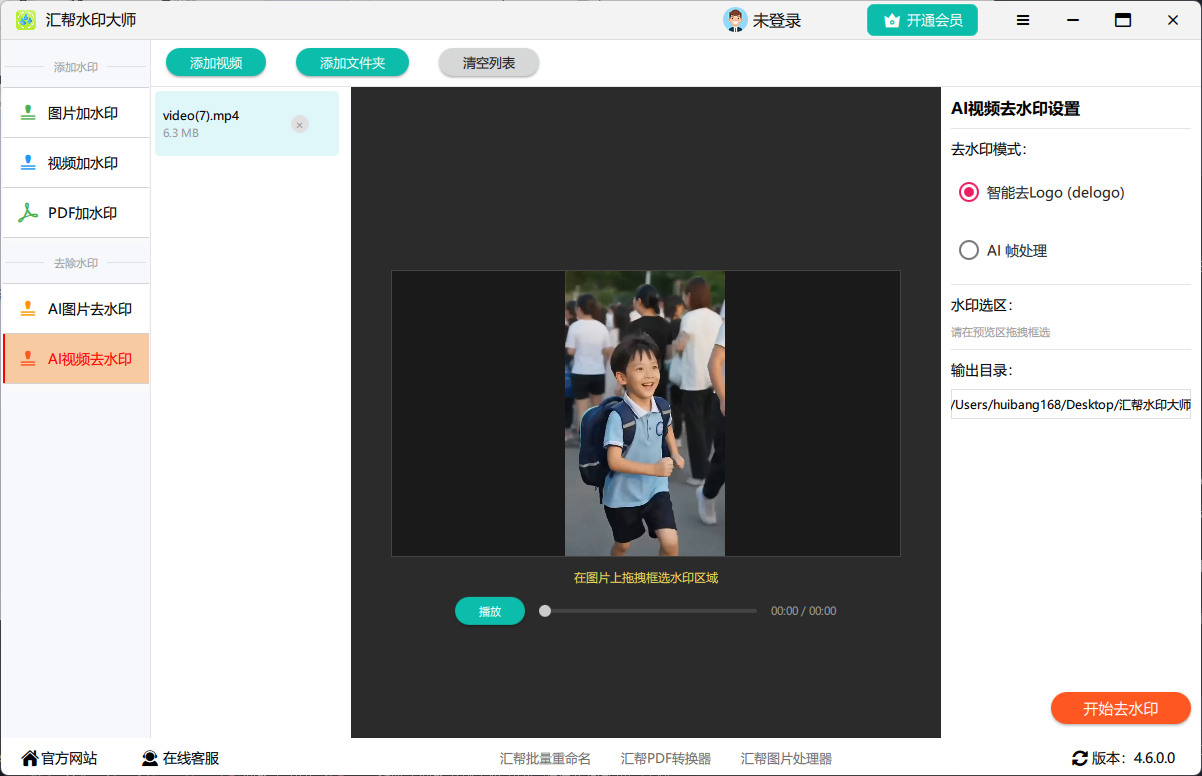Click the video preview of the running boy
Screen dimensions: 1202x776
(x=645, y=413)
